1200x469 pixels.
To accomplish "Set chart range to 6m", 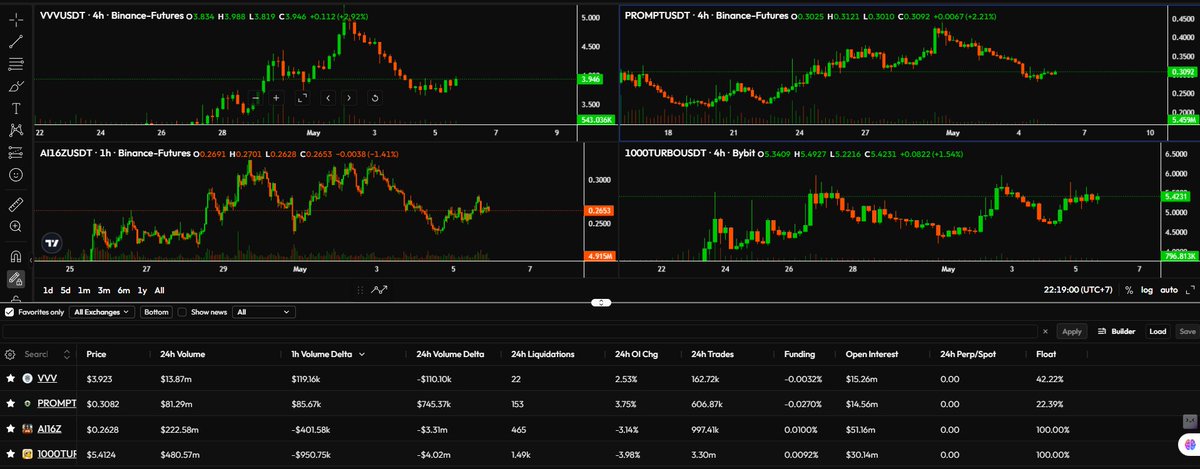I will pos(123,290).
